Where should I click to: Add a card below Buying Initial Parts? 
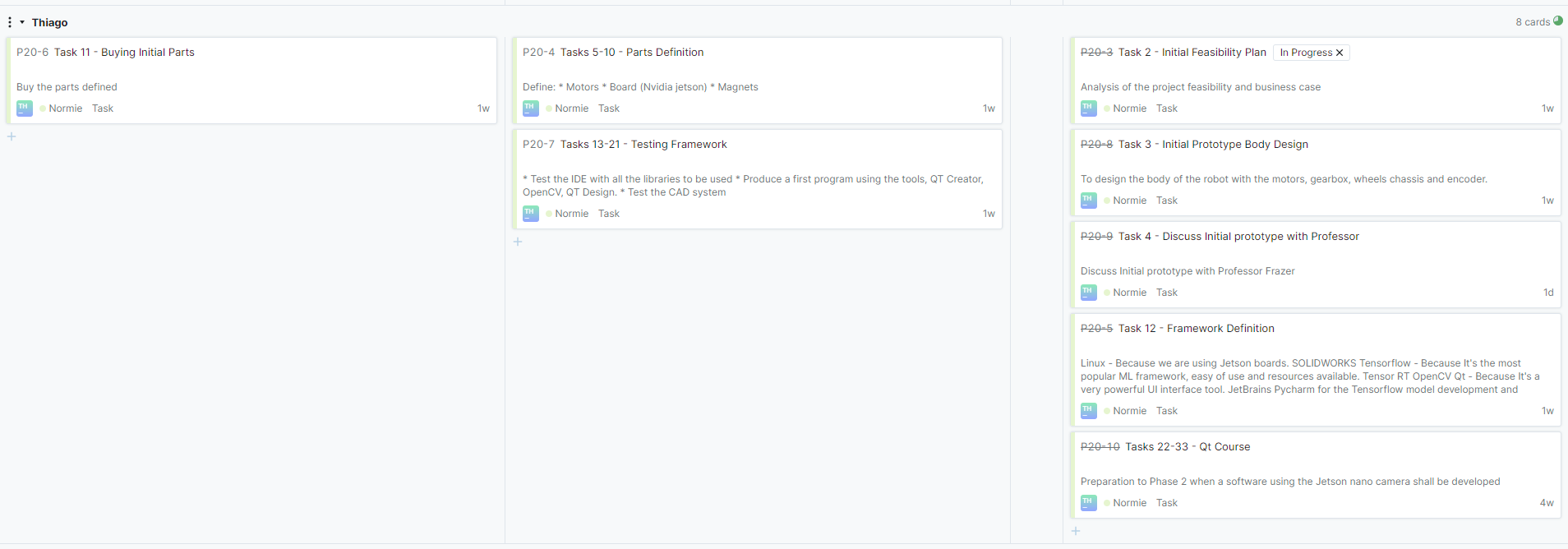12,136
